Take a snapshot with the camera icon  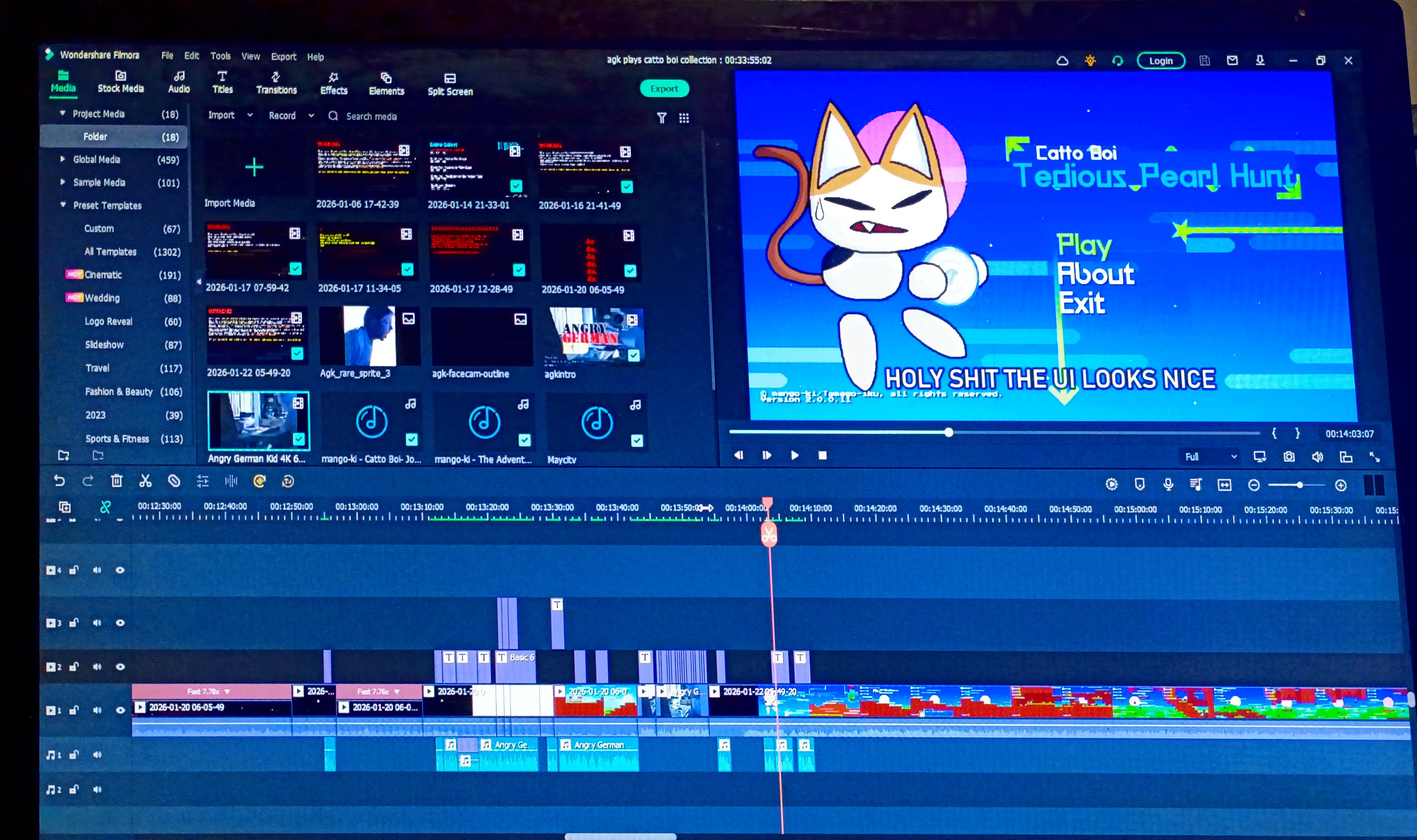(x=1289, y=456)
